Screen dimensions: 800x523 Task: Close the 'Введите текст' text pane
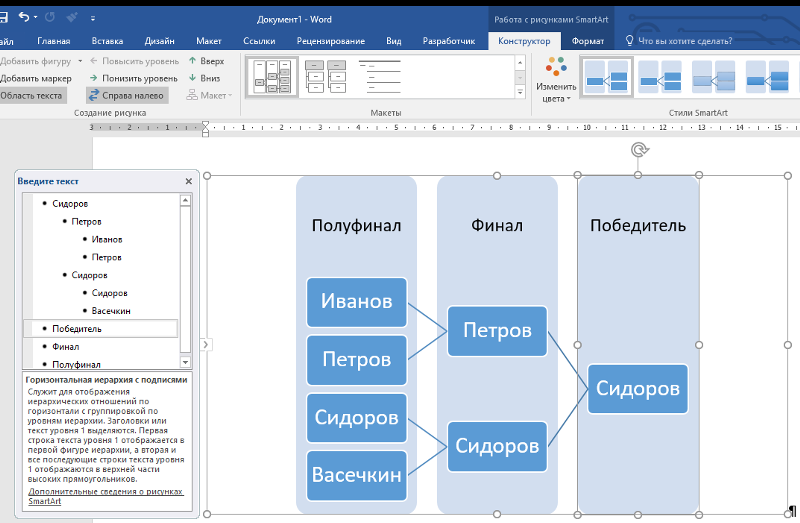point(188,182)
